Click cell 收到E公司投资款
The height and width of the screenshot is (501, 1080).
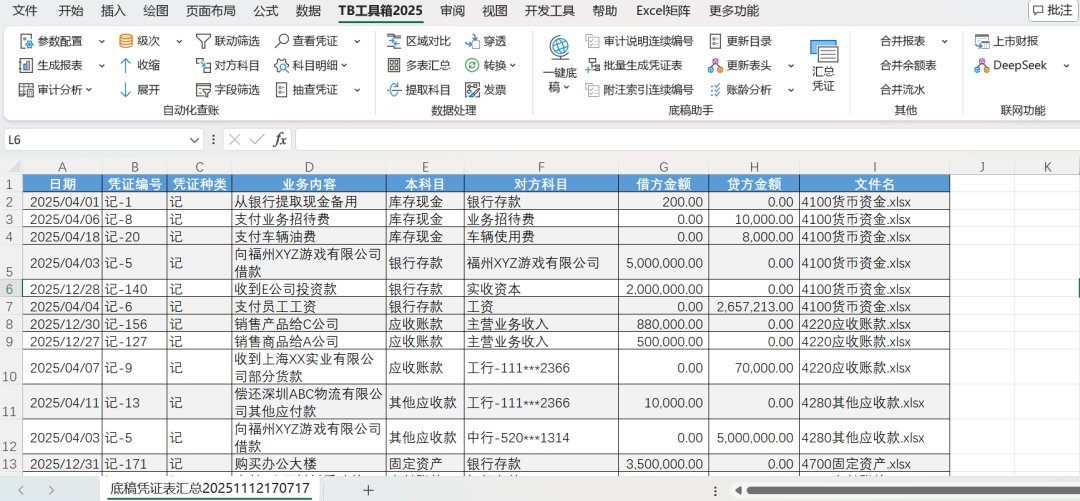(x=309, y=289)
